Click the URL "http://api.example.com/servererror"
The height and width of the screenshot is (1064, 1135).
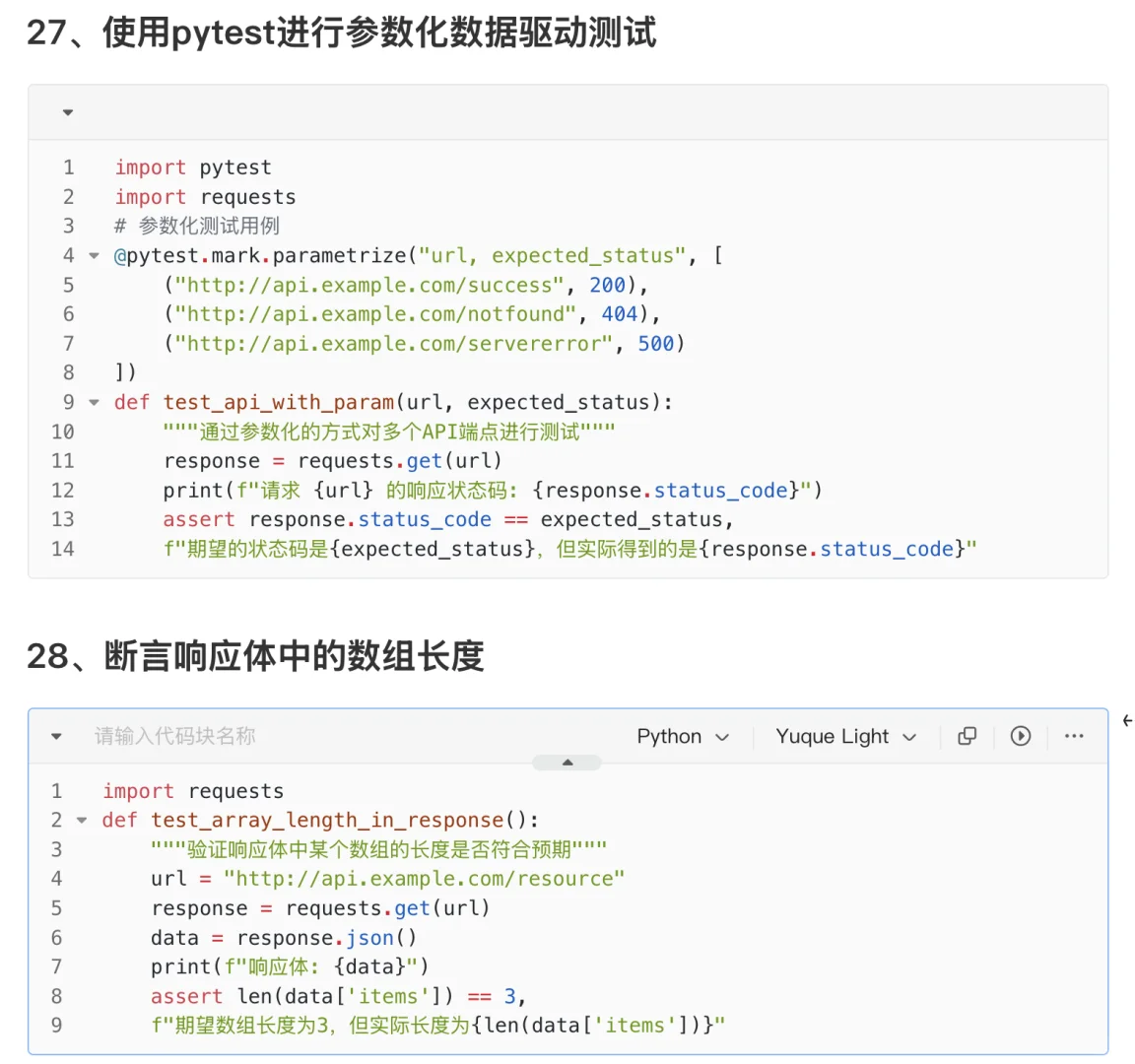[394, 344]
